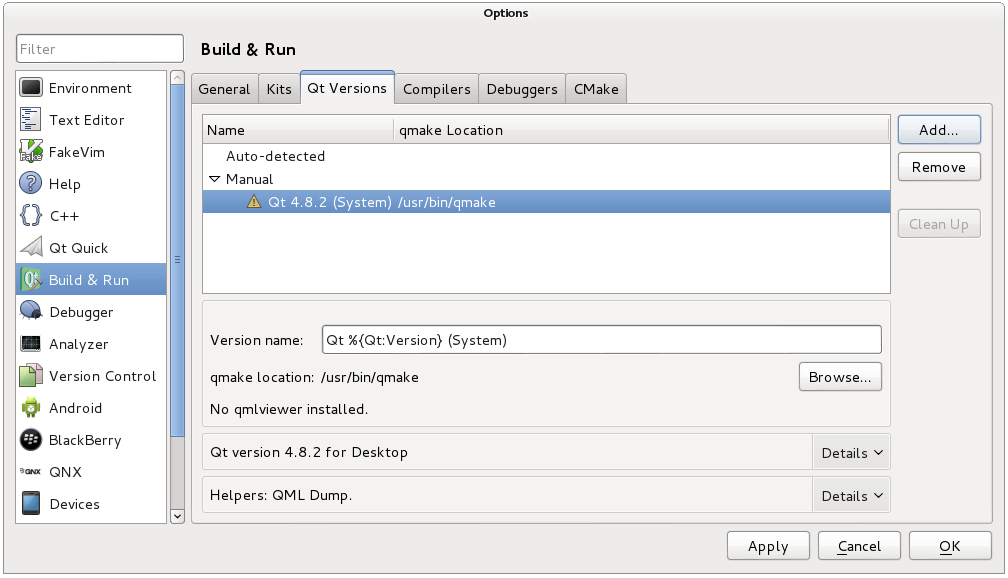
Task: Click 'Qt version 4.8.2 for Desktop' text
Action: click(x=309, y=452)
